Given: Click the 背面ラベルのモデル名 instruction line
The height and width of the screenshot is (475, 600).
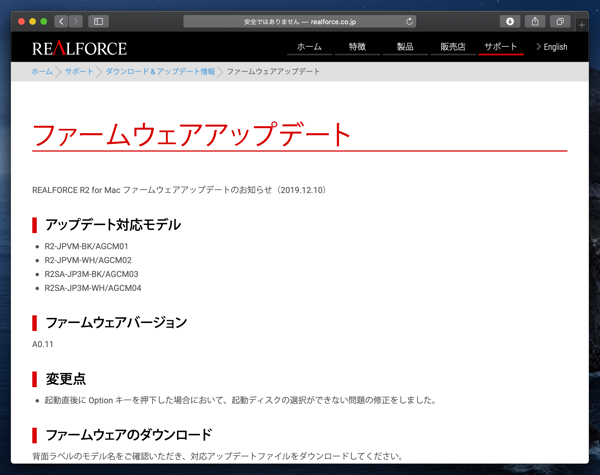Looking at the screenshot, I should [x=218, y=456].
